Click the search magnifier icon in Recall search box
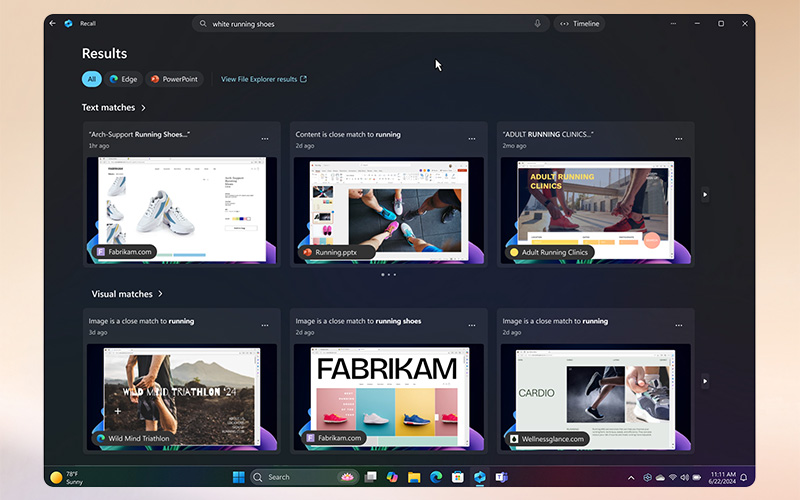The width and height of the screenshot is (800, 500). [x=203, y=23]
